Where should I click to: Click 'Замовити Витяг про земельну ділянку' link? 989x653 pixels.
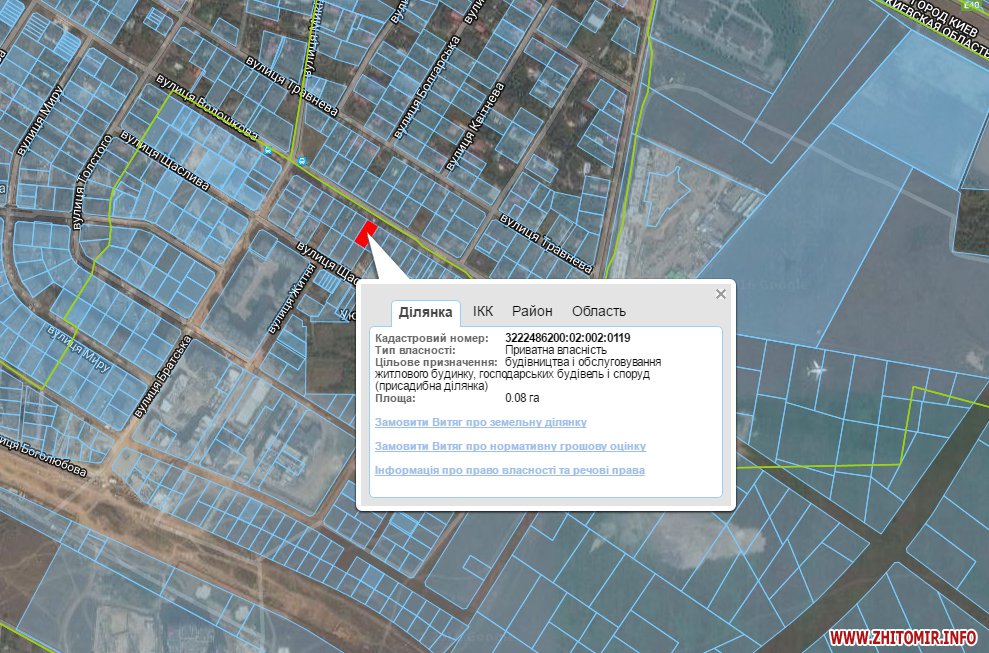click(x=480, y=423)
